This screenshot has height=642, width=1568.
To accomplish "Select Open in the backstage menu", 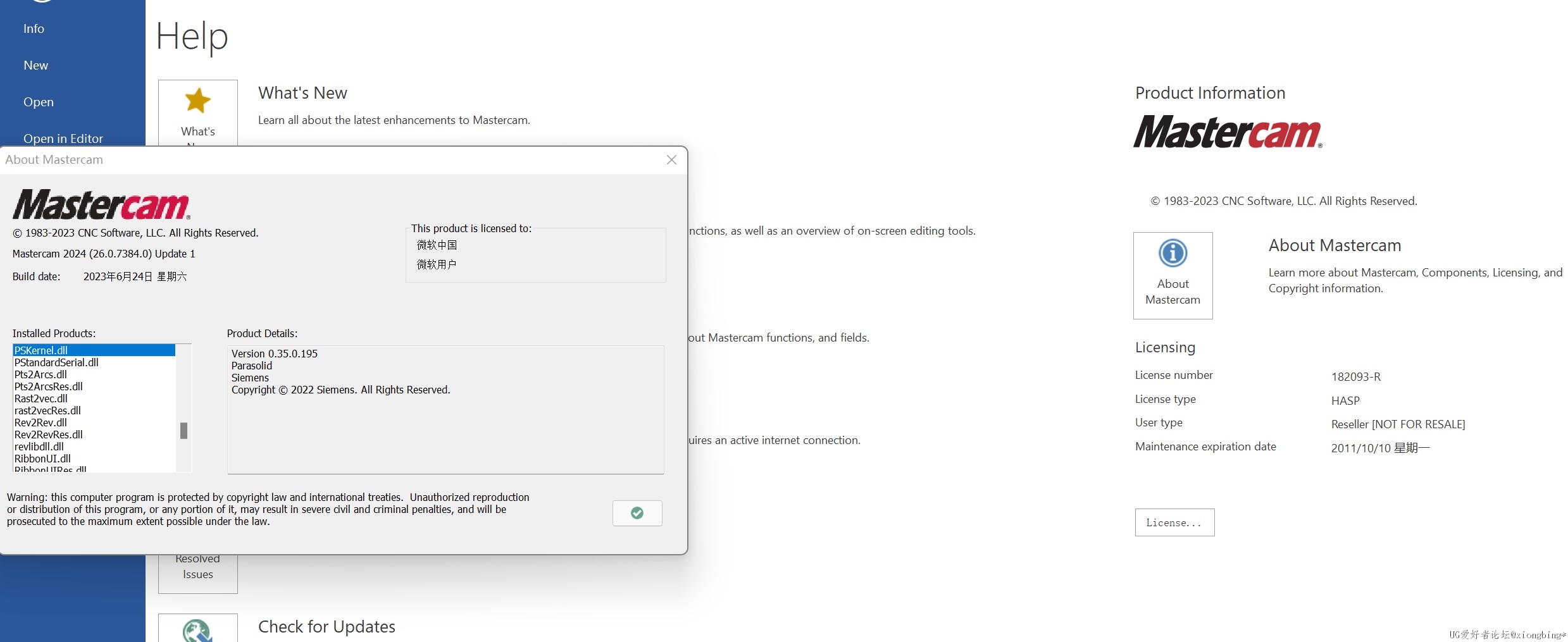I will [38, 102].
